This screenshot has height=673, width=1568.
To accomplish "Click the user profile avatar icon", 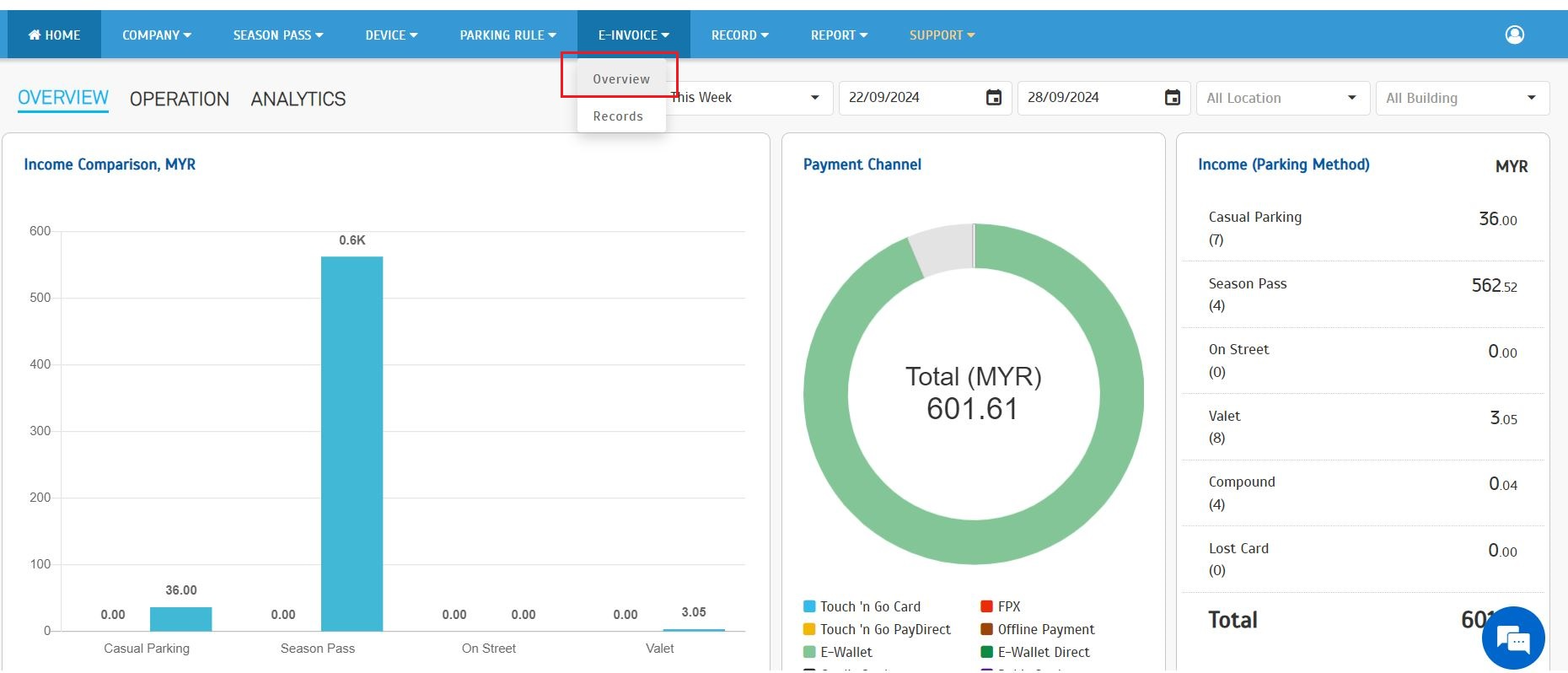I will (1514, 35).
